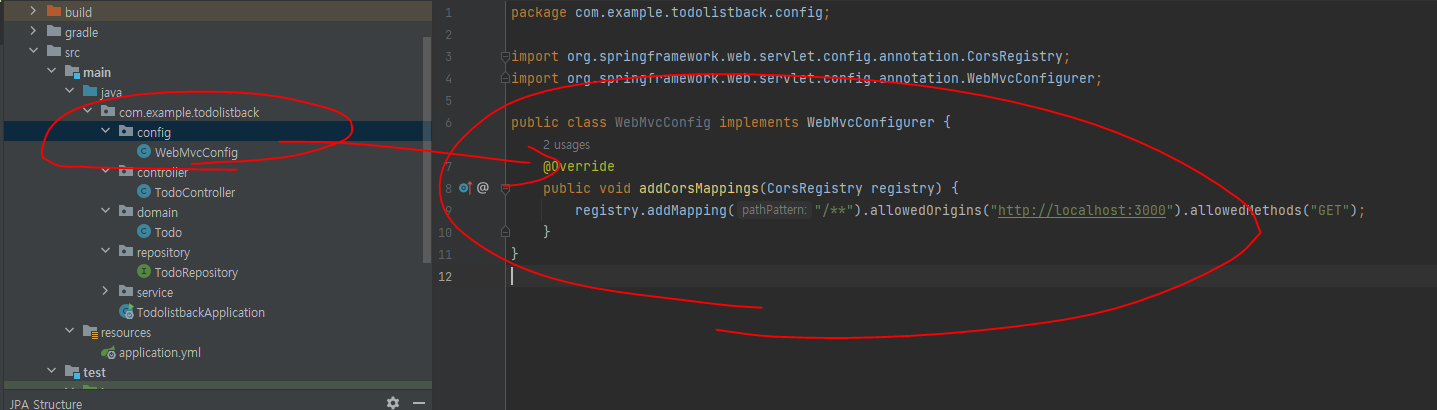Select the resources folder label
Image resolution: width=1437 pixels, height=410 pixels.
[x=126, y=332]
